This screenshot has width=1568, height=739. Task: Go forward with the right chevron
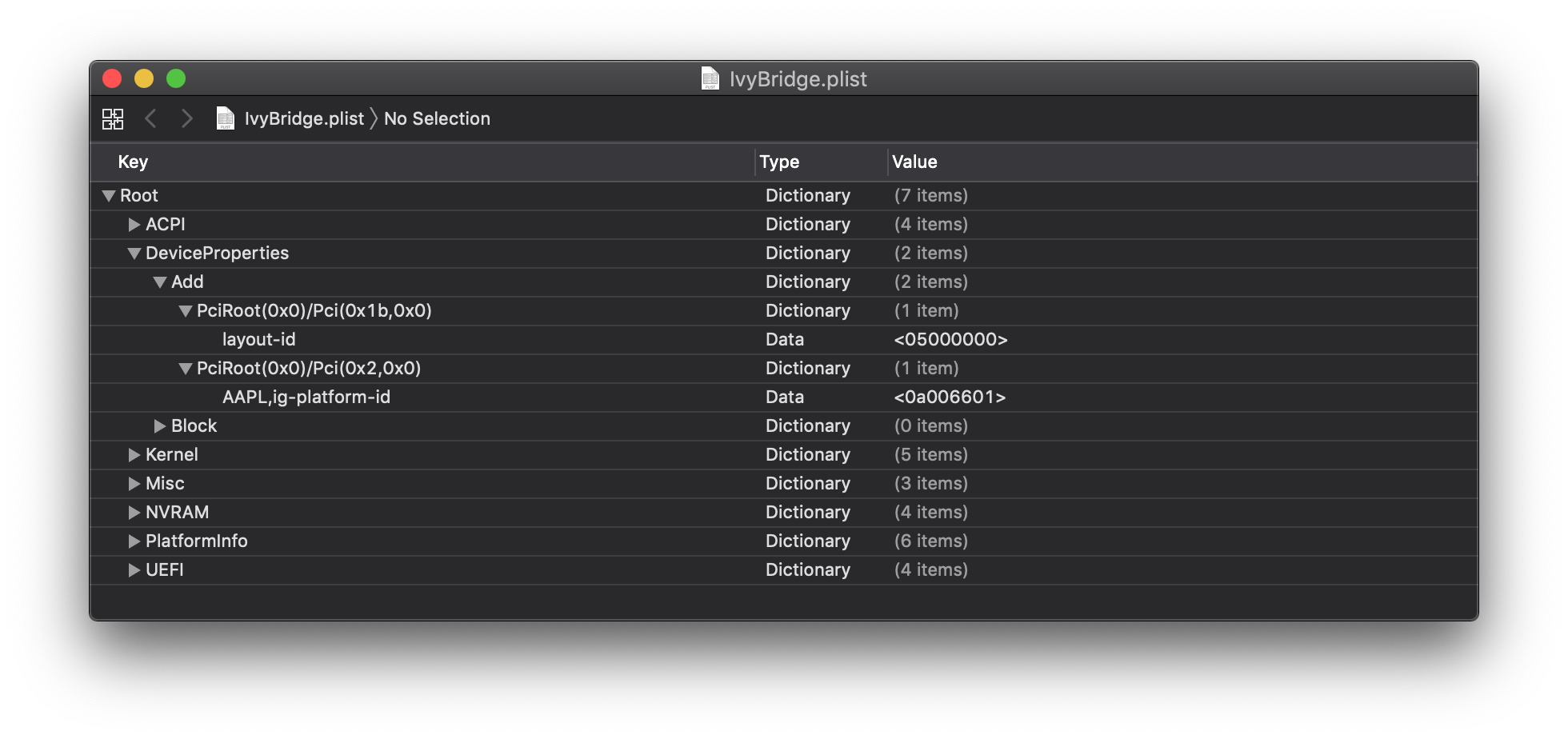point(187,118)
